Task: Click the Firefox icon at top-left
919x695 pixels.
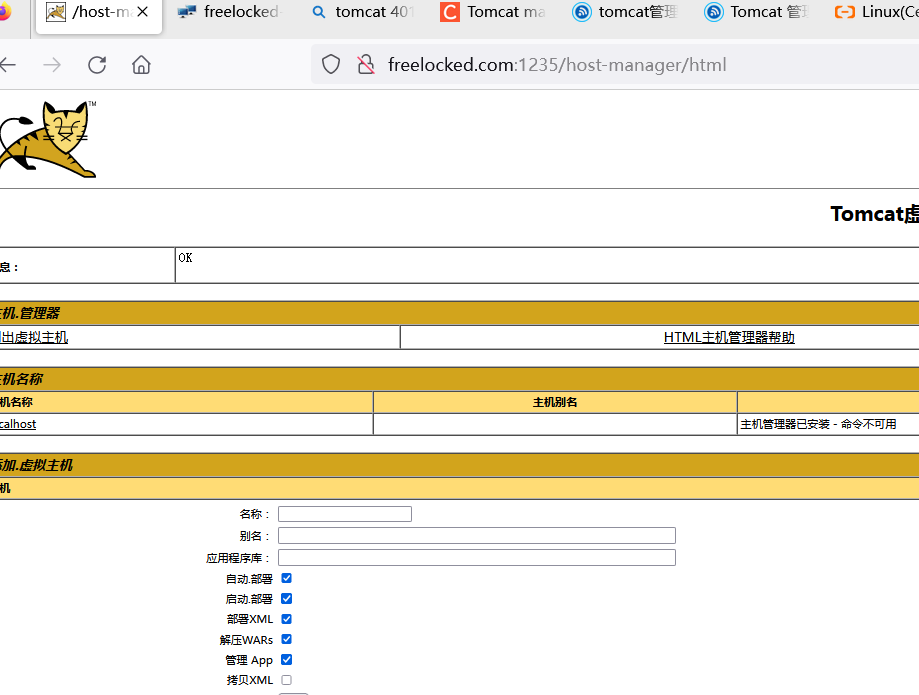Action: point(5,12)
